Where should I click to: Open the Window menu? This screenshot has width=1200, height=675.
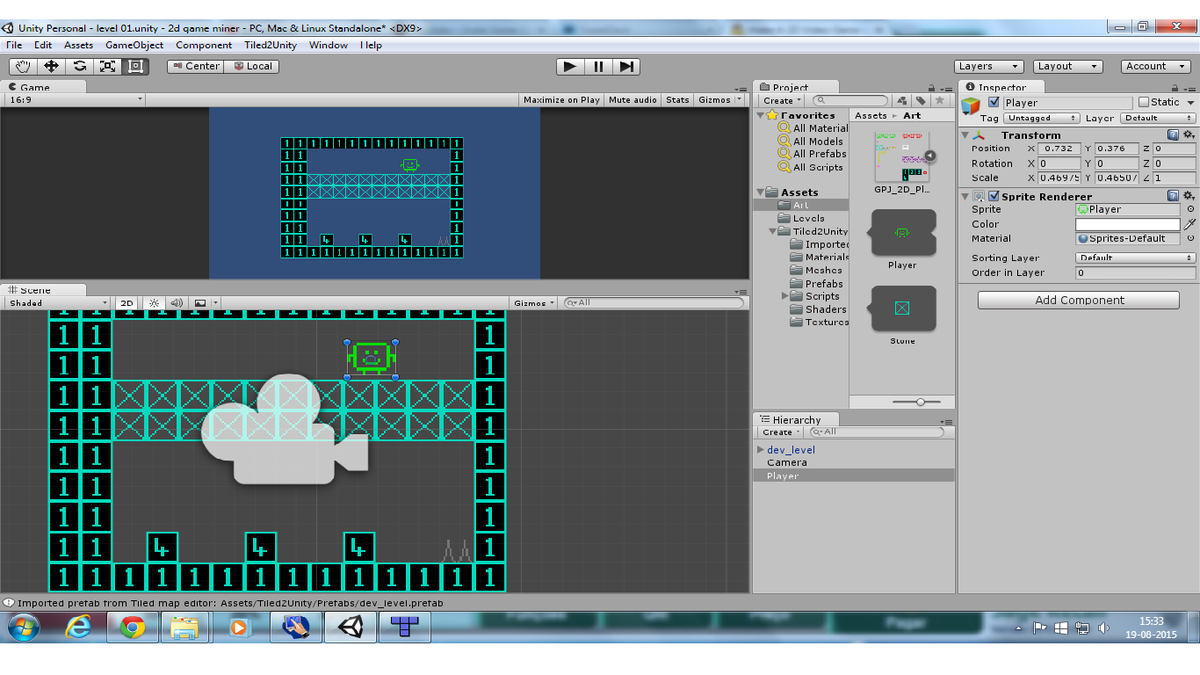[x=329, y=45]
